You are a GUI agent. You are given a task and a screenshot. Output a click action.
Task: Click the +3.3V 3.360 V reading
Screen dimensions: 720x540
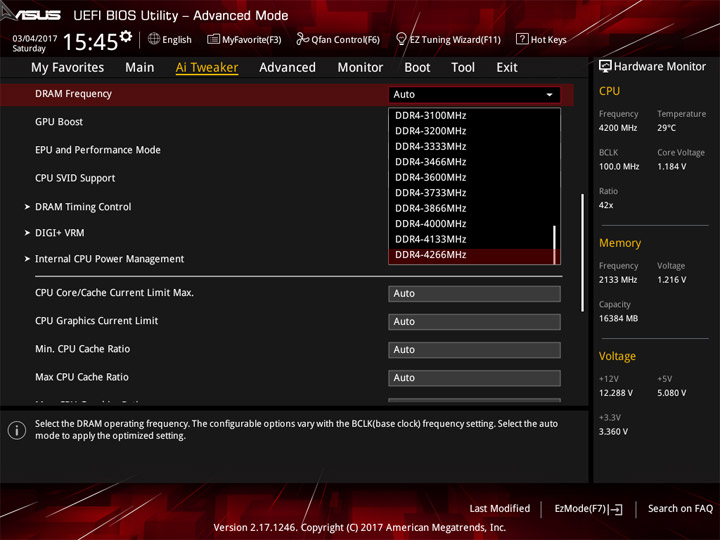(x=613, y=432)
